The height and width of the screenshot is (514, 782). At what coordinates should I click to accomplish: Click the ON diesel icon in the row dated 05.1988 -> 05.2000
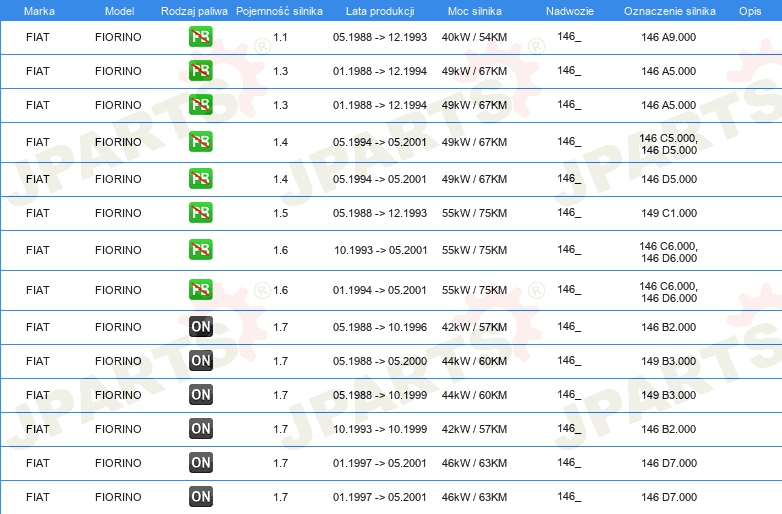coord(200,360)
